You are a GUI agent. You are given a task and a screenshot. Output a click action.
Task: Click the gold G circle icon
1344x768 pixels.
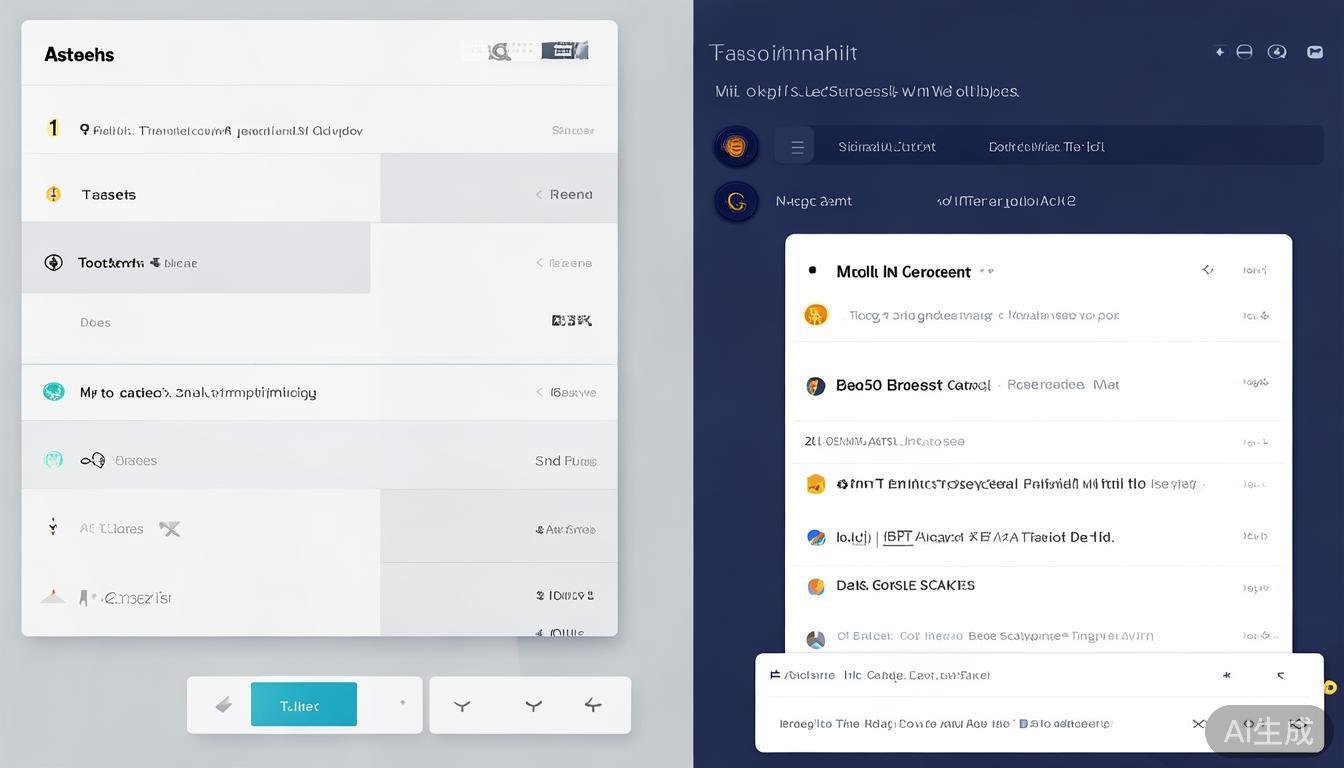pyautogui.click(x=736, y=201)
